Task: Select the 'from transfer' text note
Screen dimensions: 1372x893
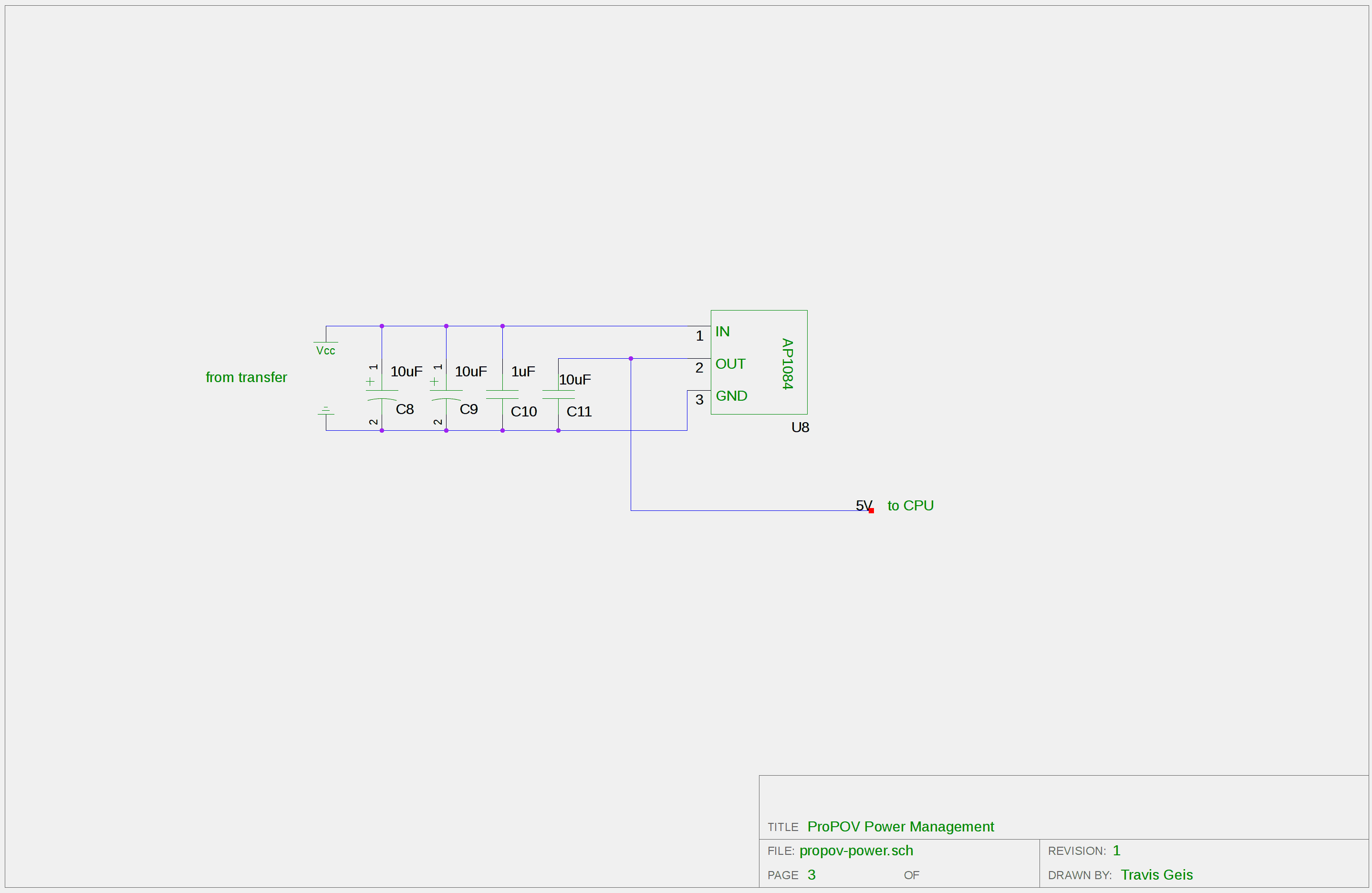Action: pos(246,377)
